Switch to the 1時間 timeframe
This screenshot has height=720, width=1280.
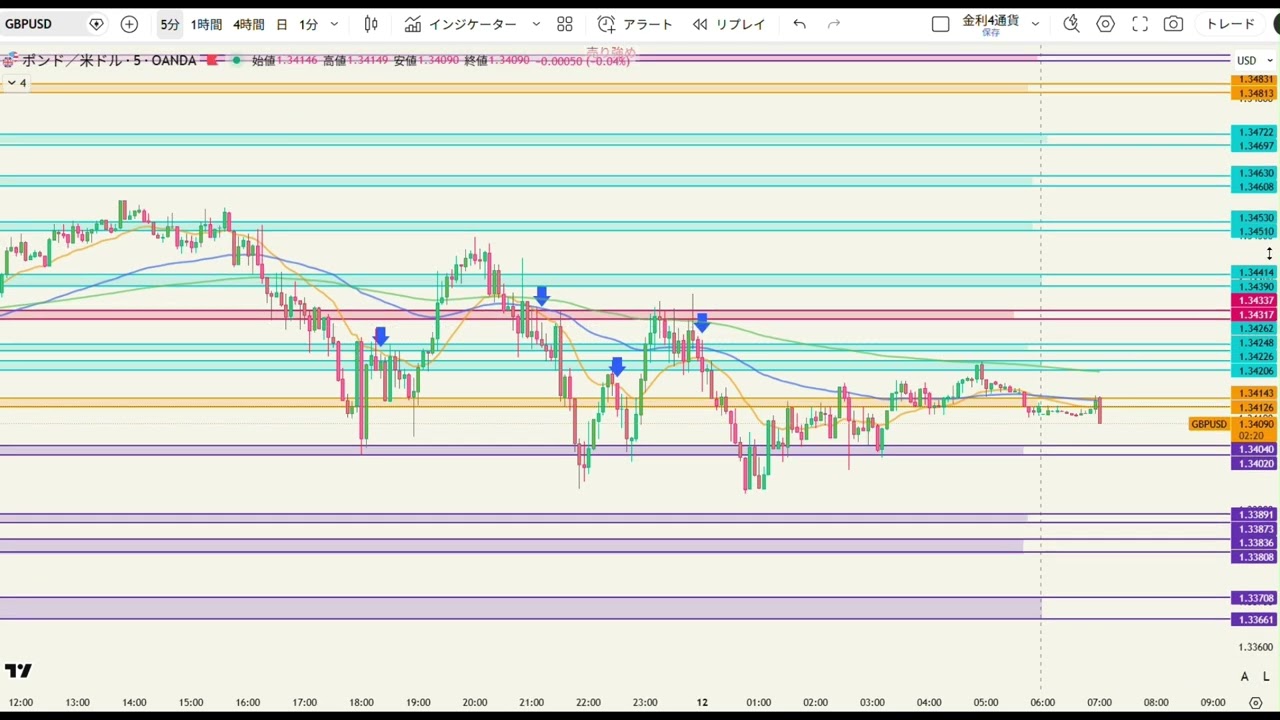click(206, 24)
